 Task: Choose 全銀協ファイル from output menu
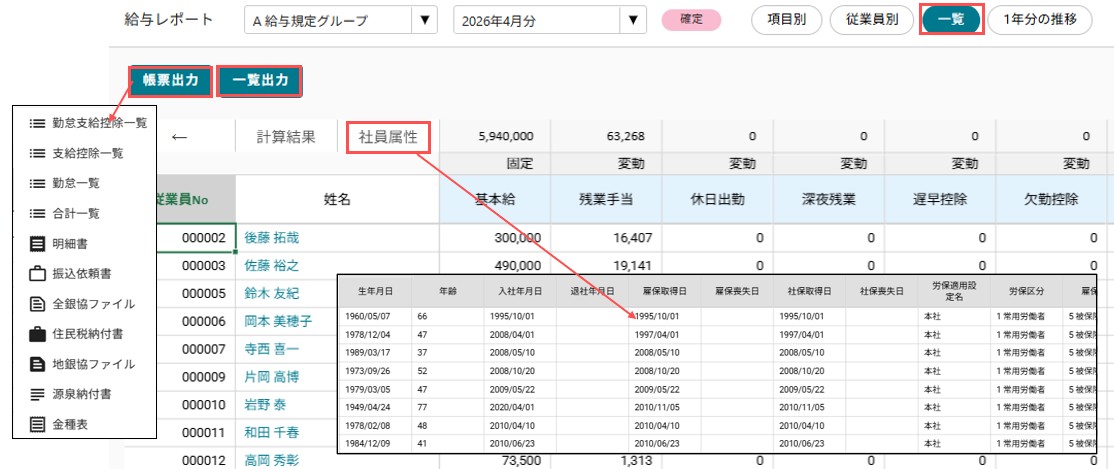93,304
